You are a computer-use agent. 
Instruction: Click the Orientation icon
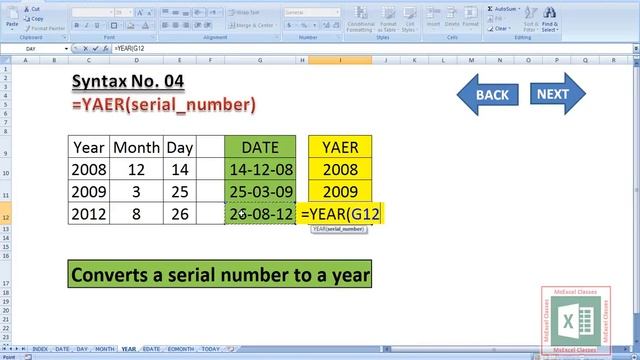(198, 13)
